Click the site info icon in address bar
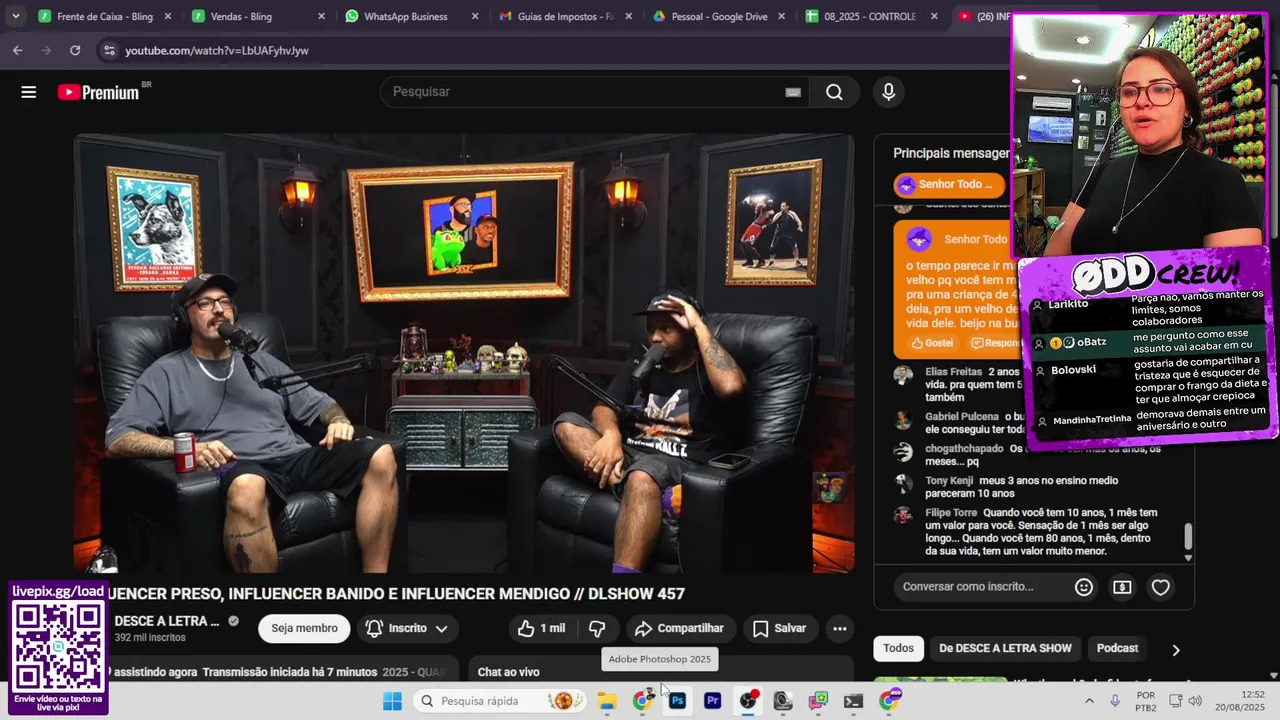 108,50
